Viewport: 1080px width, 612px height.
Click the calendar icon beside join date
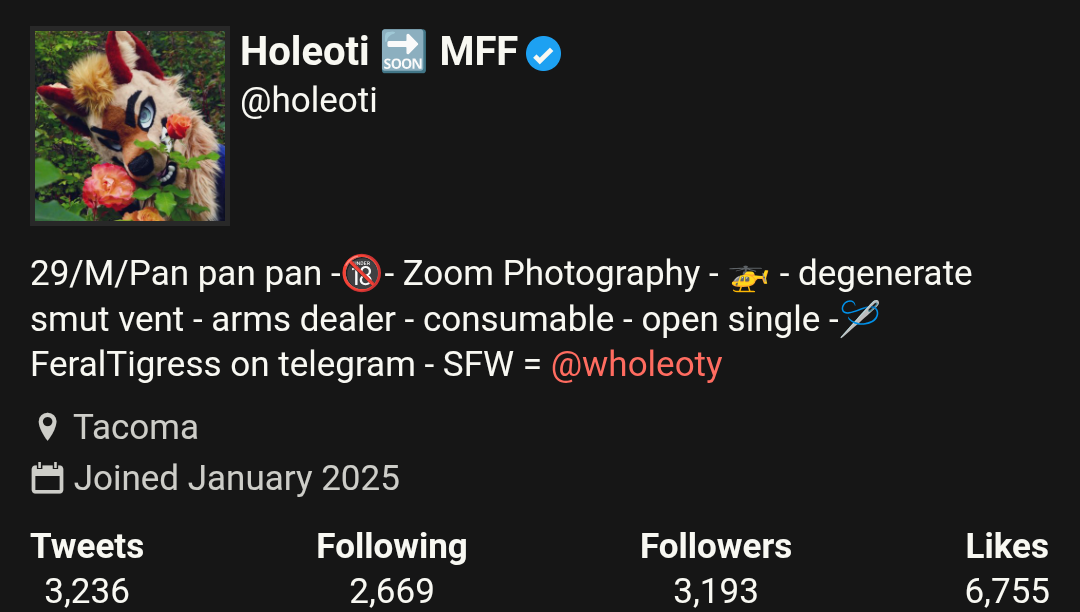[x=48, y=478]
